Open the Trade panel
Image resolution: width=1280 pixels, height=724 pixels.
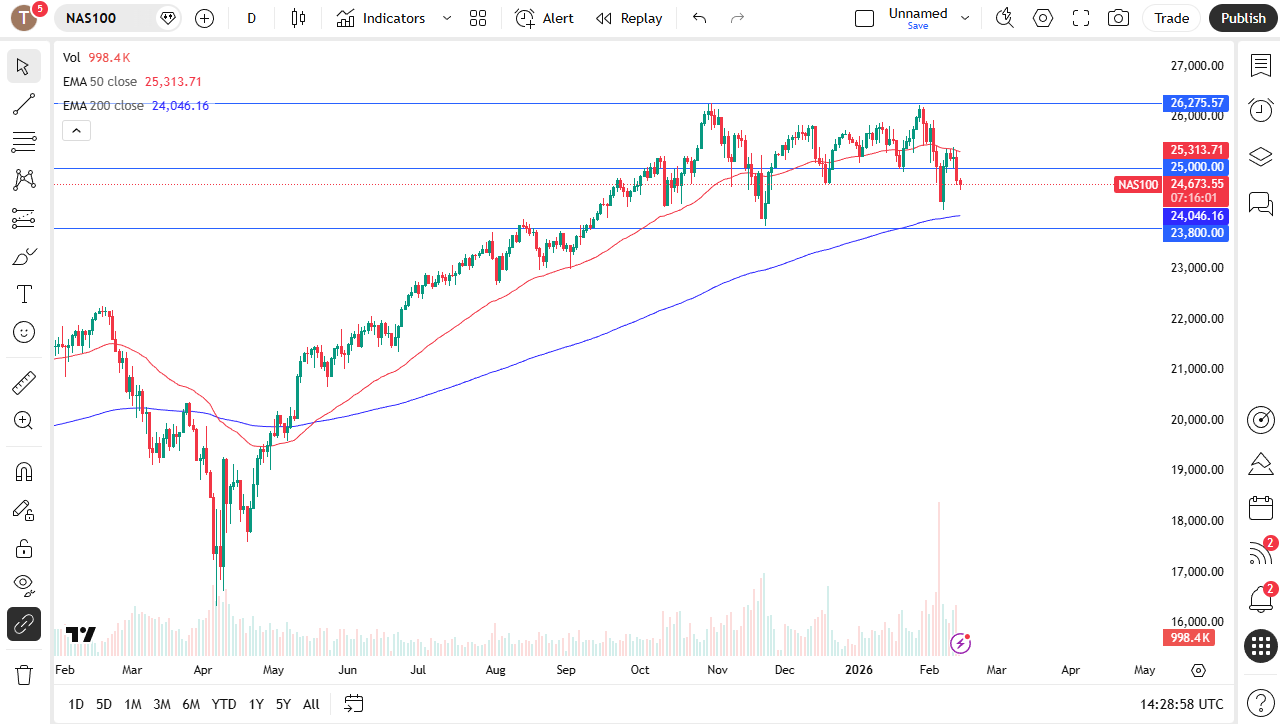(x=1172, y=18)
